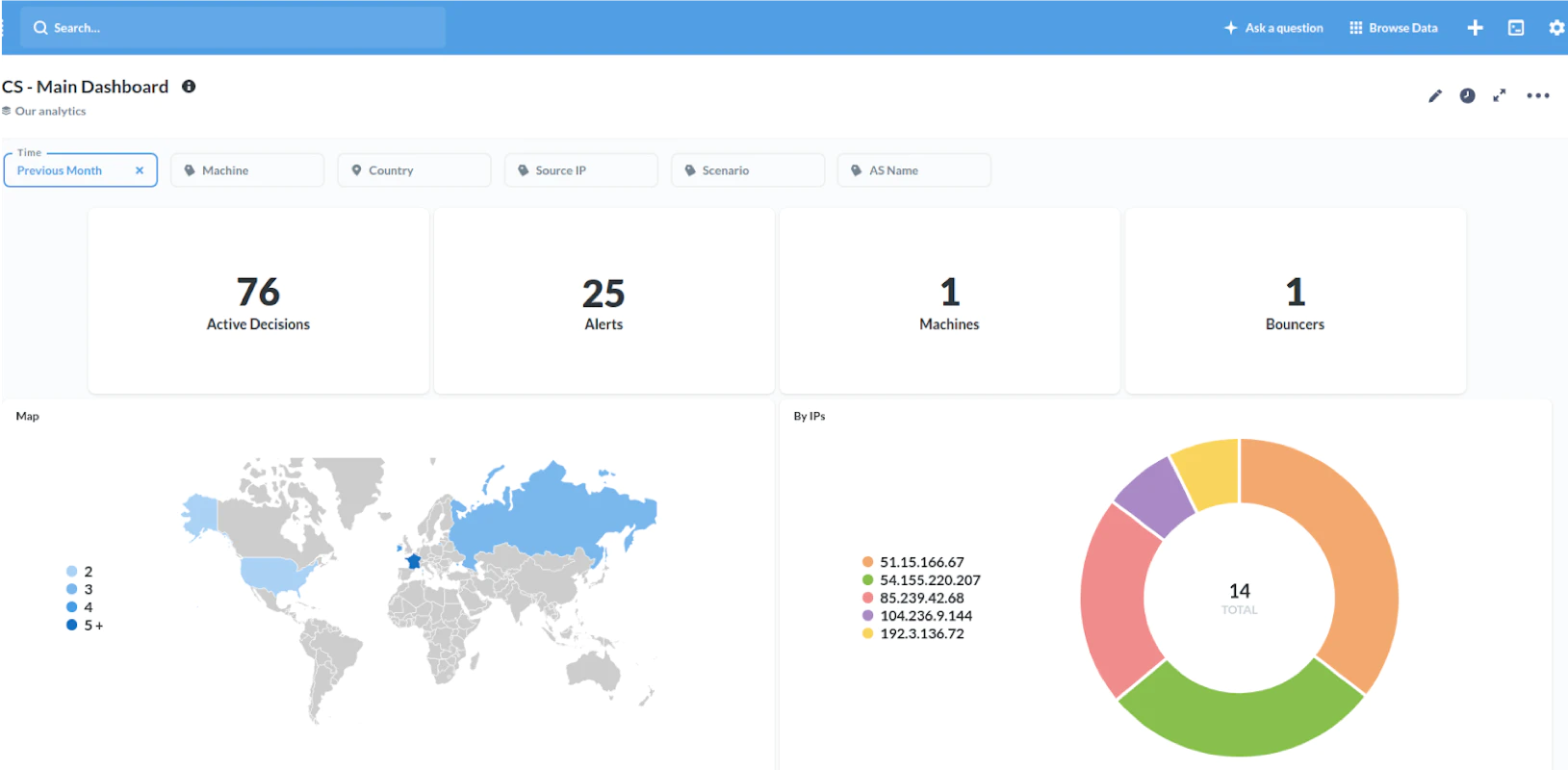
Task: Open Browse Data from top bar
Action: [x=1394, y=28]
